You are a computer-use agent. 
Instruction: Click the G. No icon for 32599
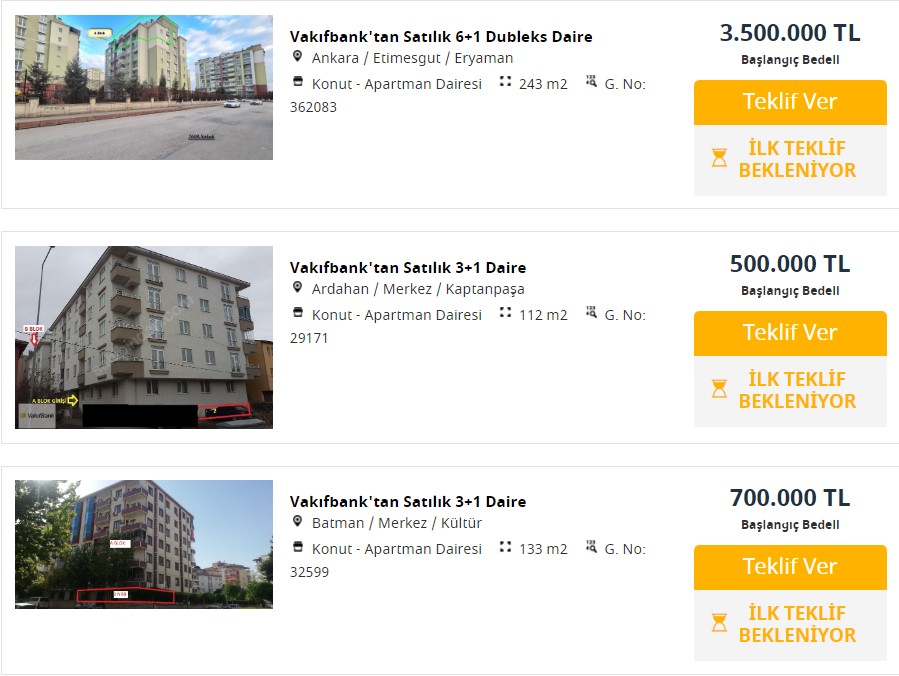pyautogui.click(x=591, y=548)
